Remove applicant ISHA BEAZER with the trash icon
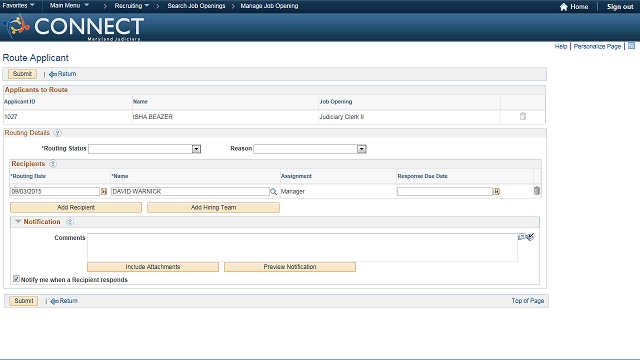Screen dimensions: 640x360 click(x=523, y=116)
